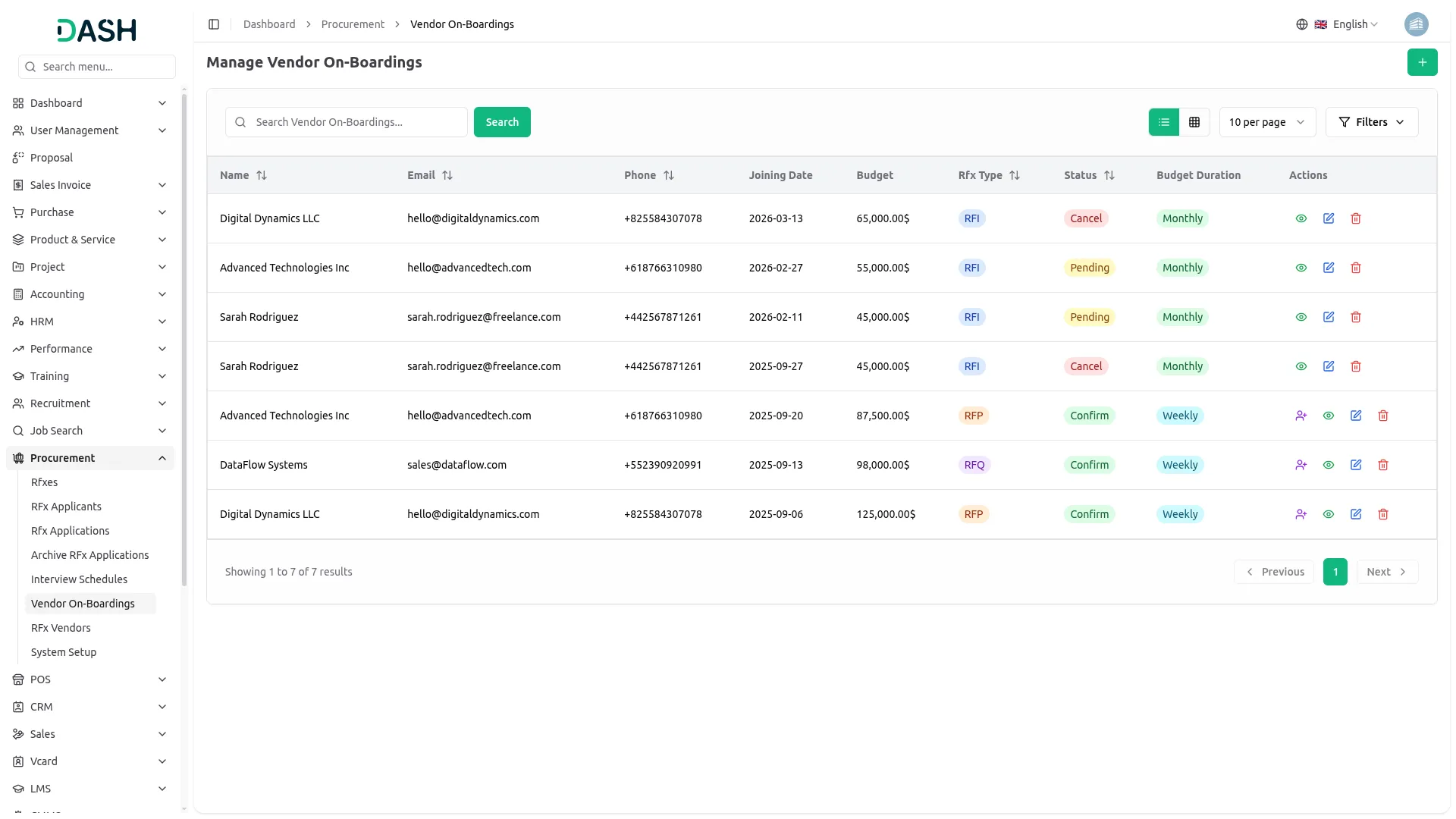Screen dimensions: 1456x819
Task: Expand the Filters dropdown
Action: point(1371,122)
